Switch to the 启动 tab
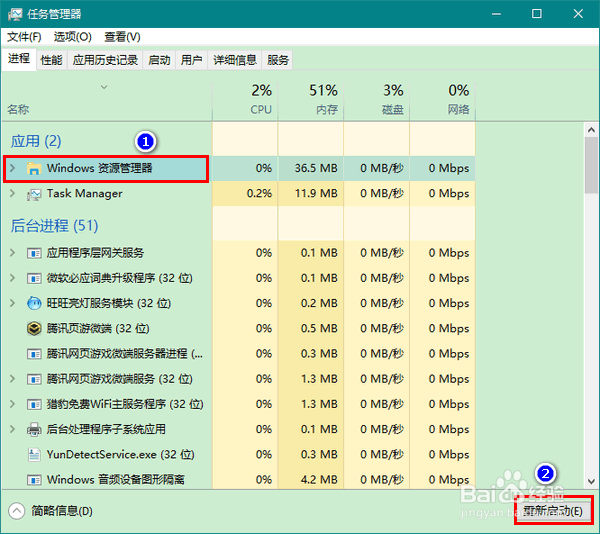The height and width of the screenshot is (534, 600). (x=159, y=60)
